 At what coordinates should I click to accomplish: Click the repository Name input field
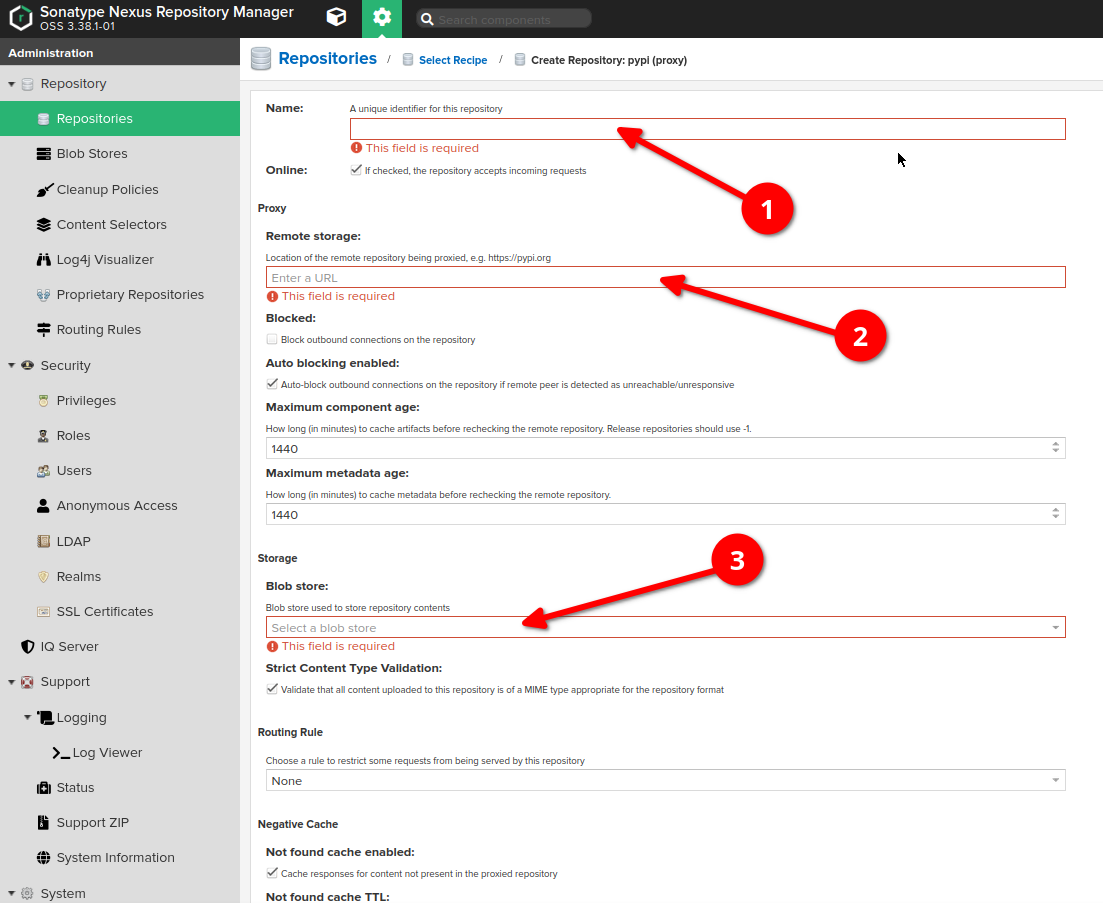pos(708,129)
